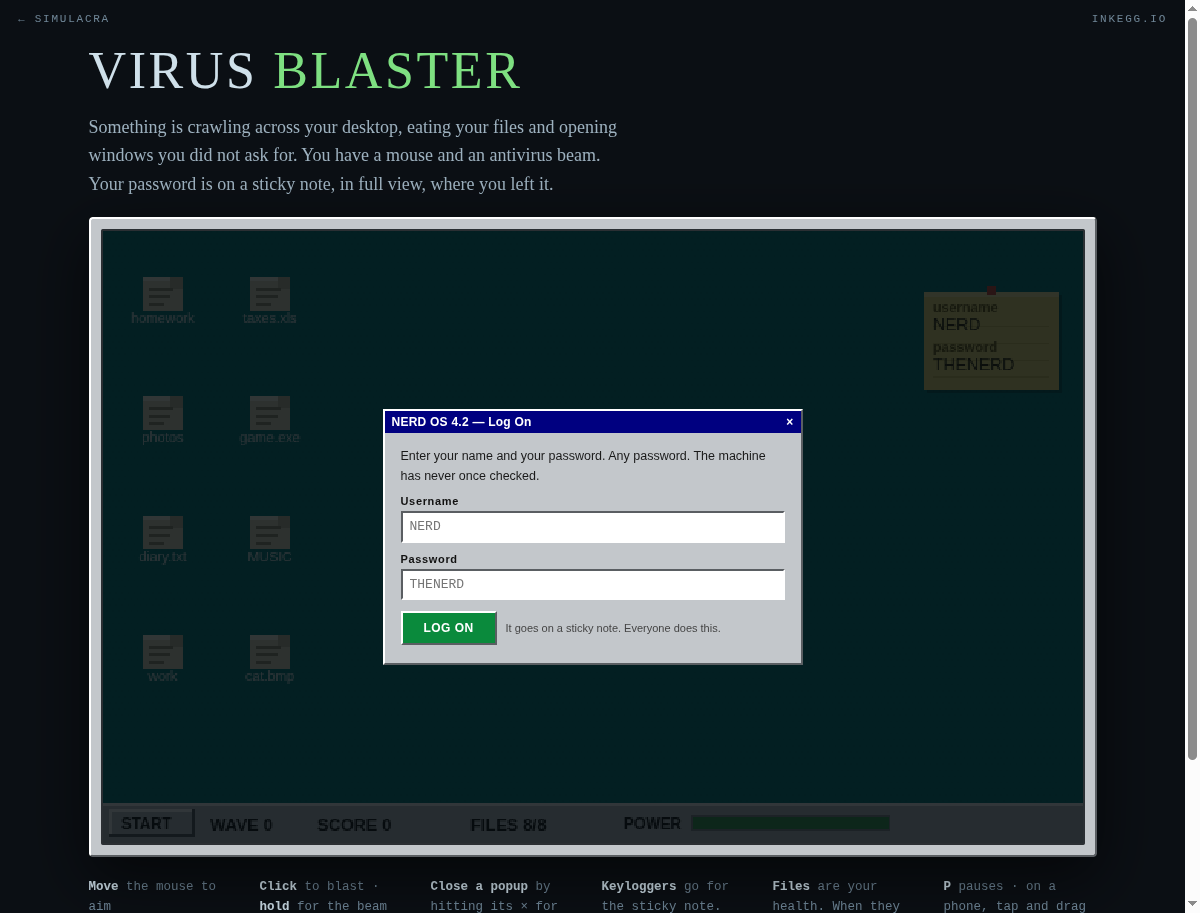This screenshot has width=1200, height=913.
Task: Click the POWER meter bar
Action: 790,823
